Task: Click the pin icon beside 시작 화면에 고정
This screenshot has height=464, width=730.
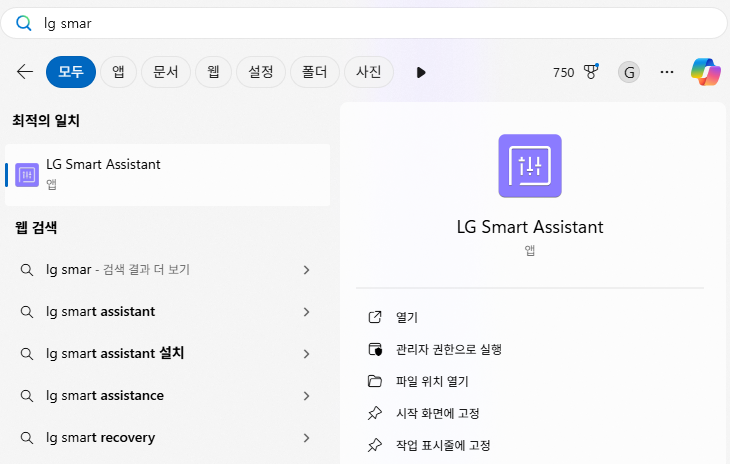Action: [x=375, y=413]
